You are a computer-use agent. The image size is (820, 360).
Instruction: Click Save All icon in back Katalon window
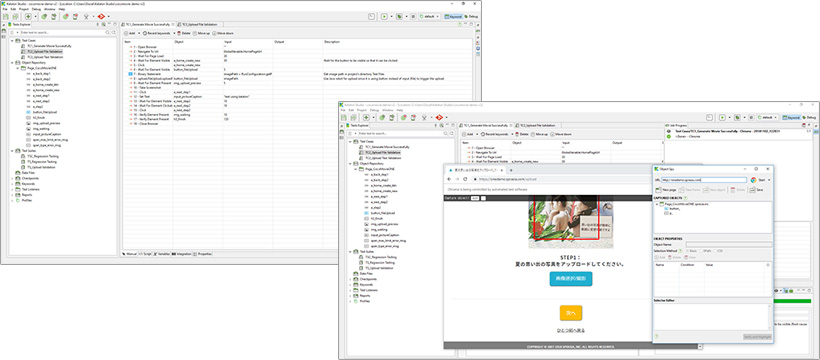(x=15, y=16)
